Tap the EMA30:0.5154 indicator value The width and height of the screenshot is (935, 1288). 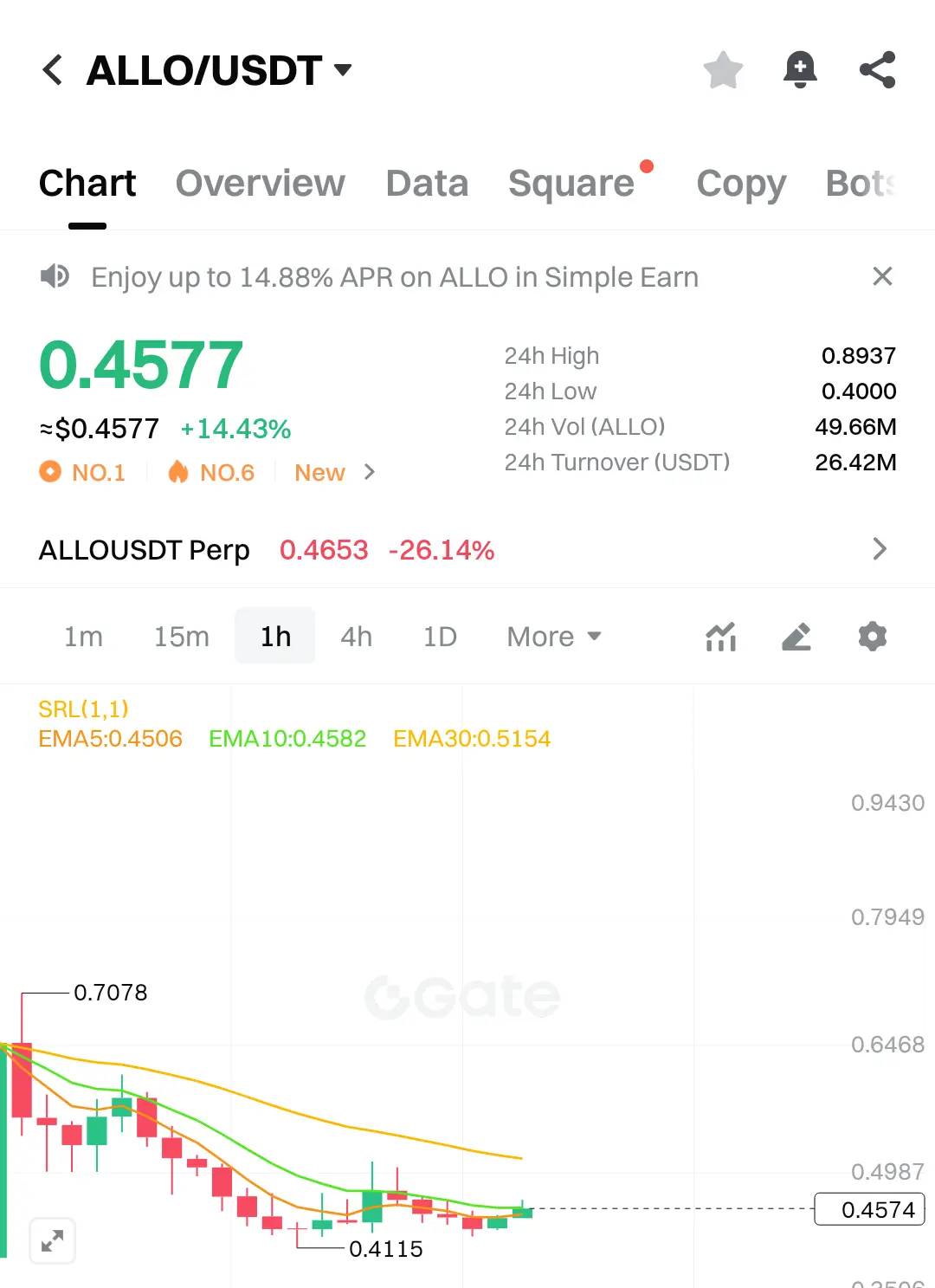[472, 739]
